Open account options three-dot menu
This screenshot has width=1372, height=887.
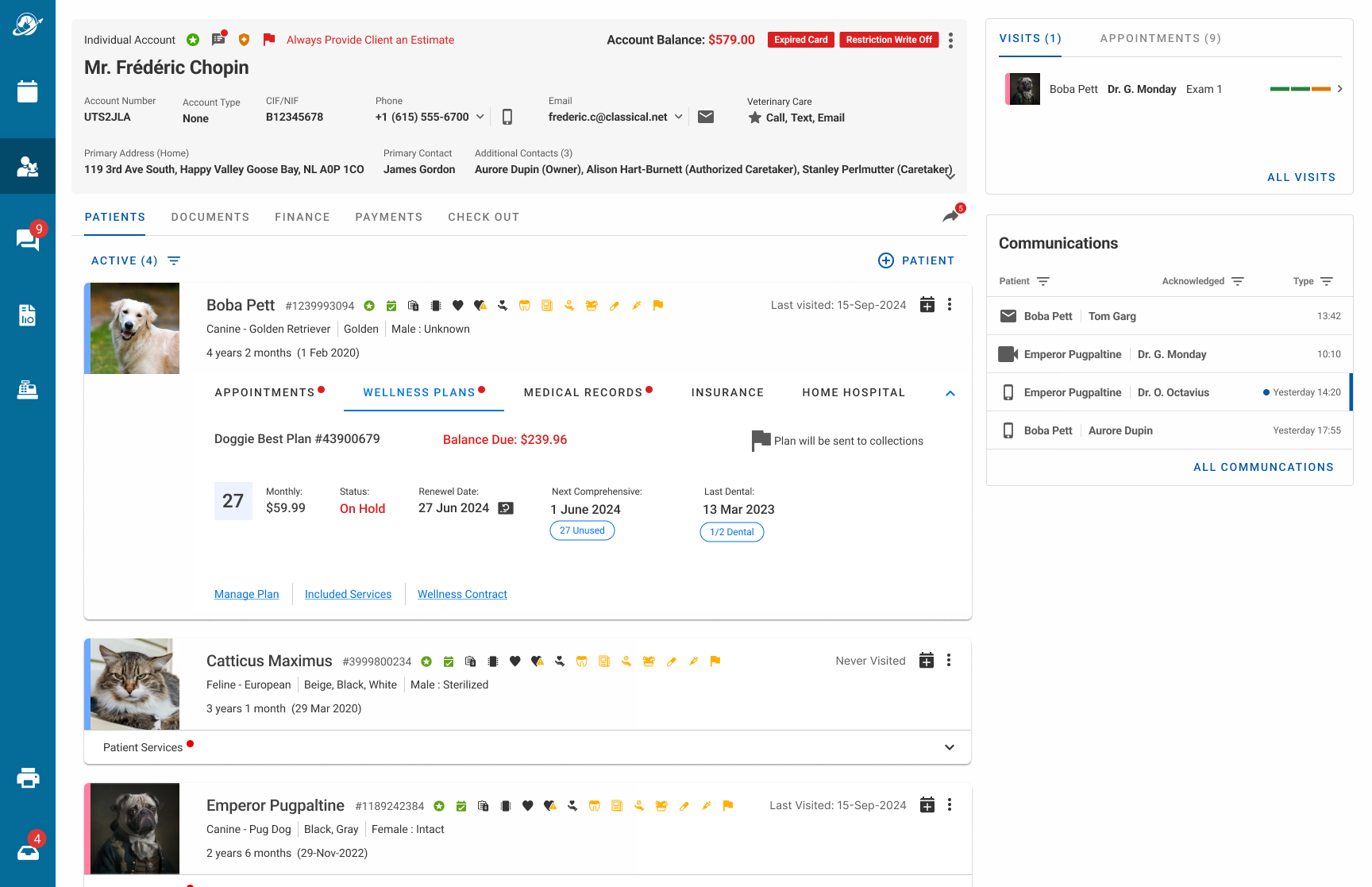pos(950,40)
